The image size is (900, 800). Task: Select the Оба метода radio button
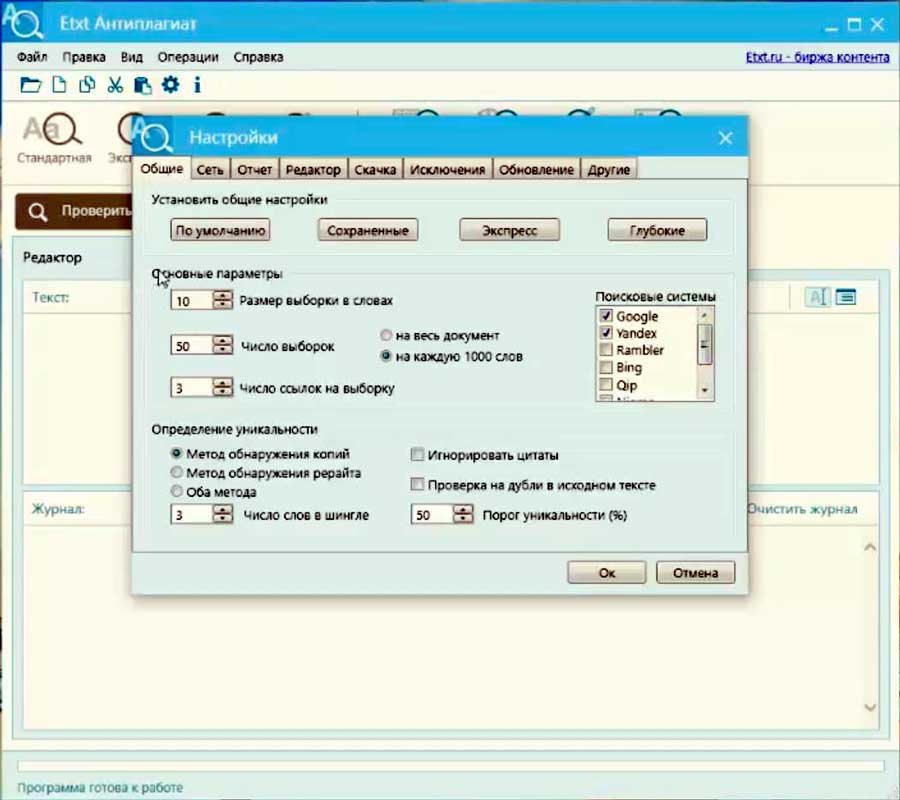click(x=176, y=492)
